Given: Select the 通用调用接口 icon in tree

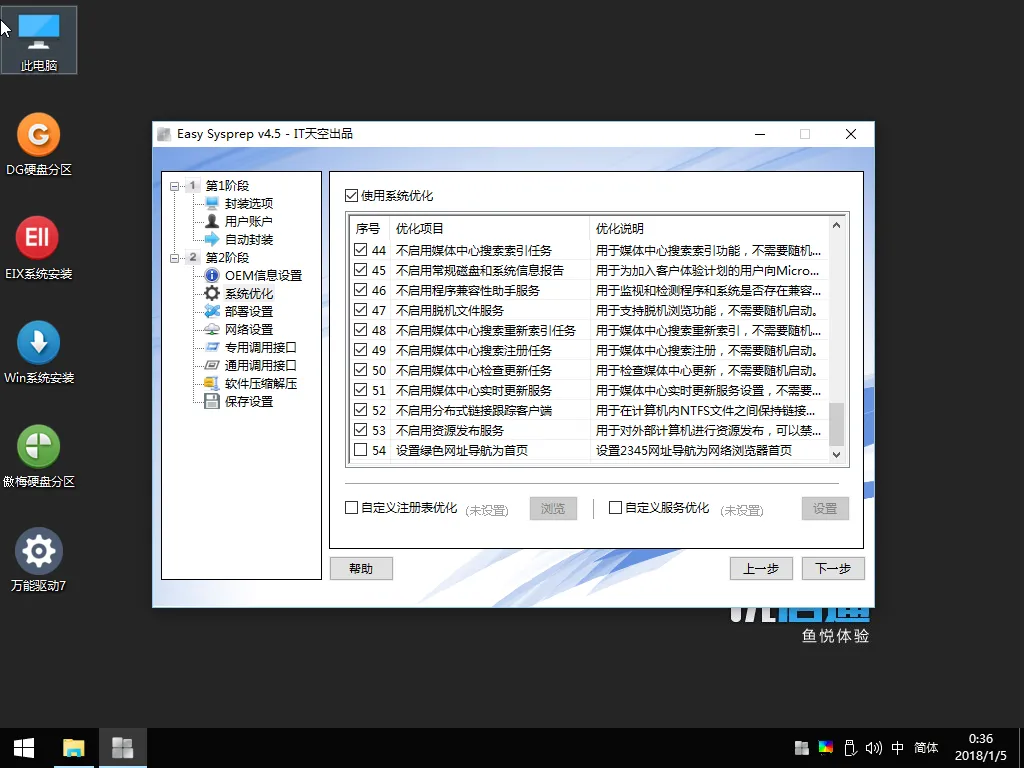Looking at the screenshot, I should pos(212,365).
